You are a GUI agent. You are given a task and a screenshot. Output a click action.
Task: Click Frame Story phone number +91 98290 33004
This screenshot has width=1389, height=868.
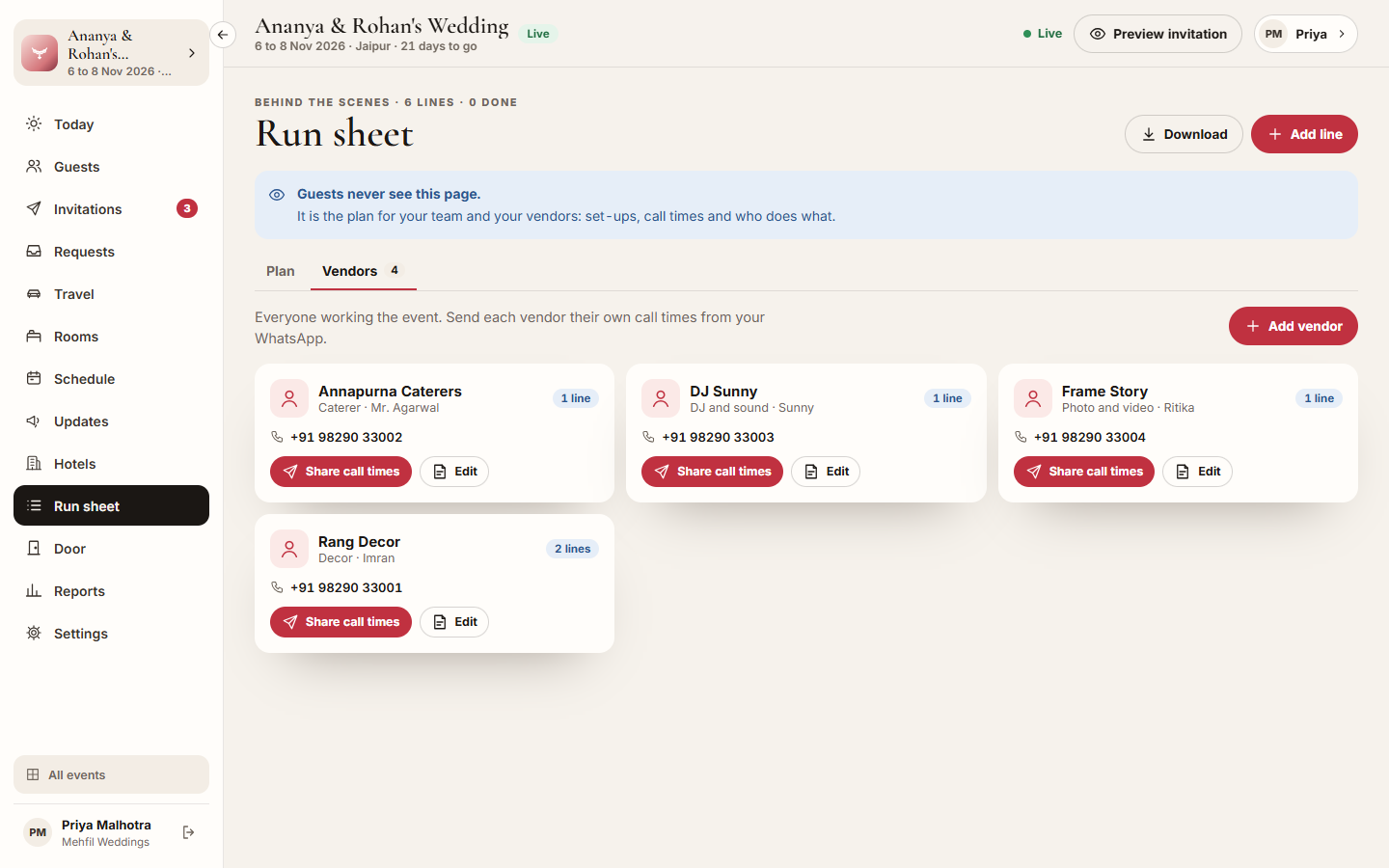coord(1089,437)
